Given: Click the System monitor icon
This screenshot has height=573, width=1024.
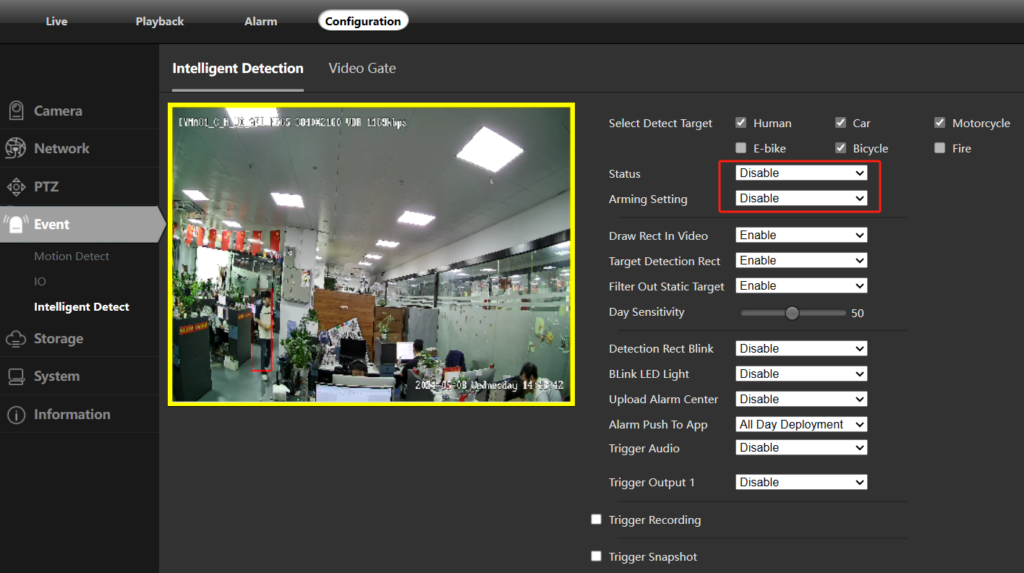Looking at the screenshot, I should (16, 377).
